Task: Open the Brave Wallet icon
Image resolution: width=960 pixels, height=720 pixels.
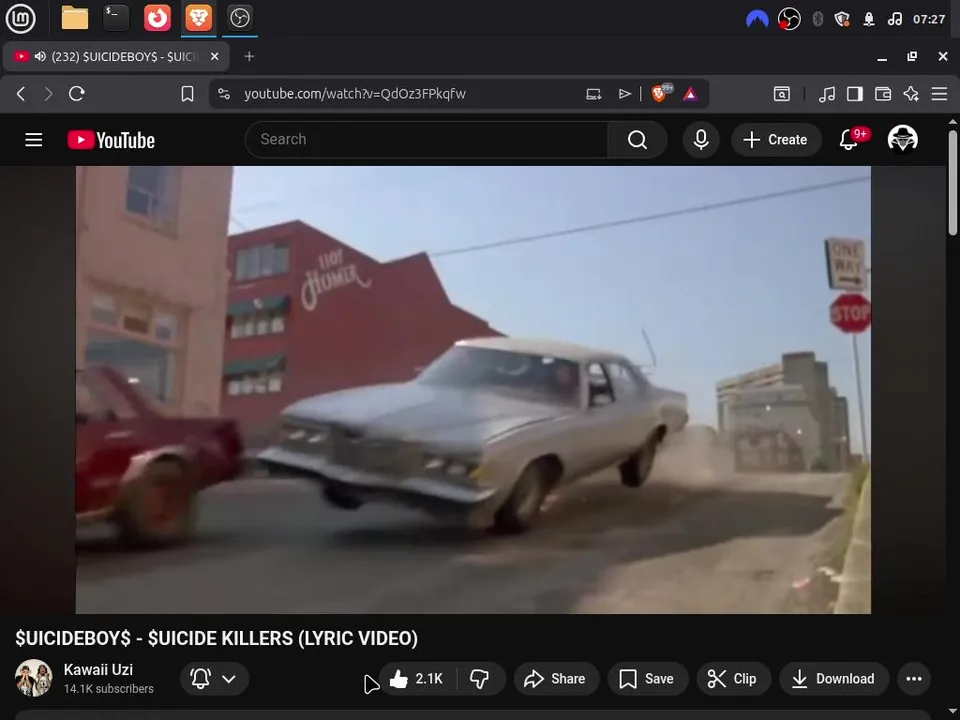Action: coord(882,94)
